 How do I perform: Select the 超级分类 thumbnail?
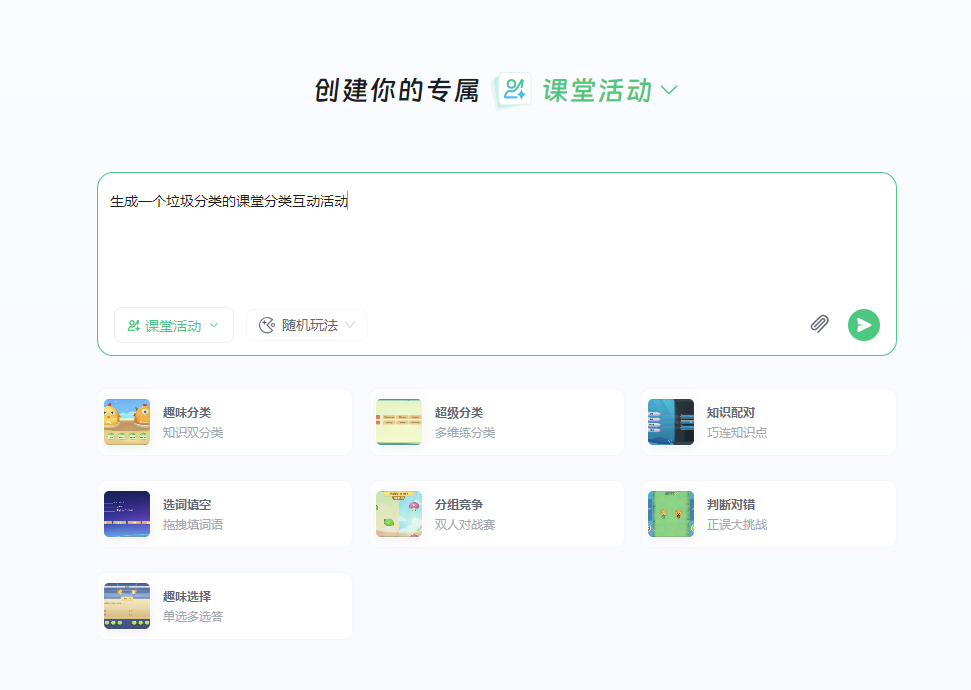point(399,422)
